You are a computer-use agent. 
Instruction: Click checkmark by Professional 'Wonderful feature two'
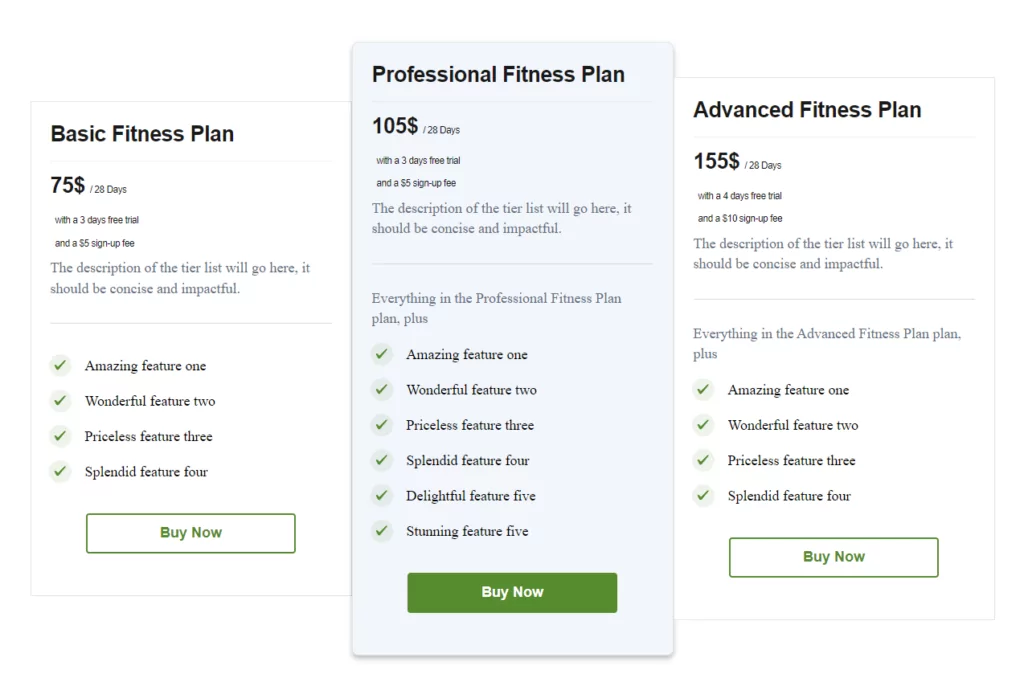point(382,389)
